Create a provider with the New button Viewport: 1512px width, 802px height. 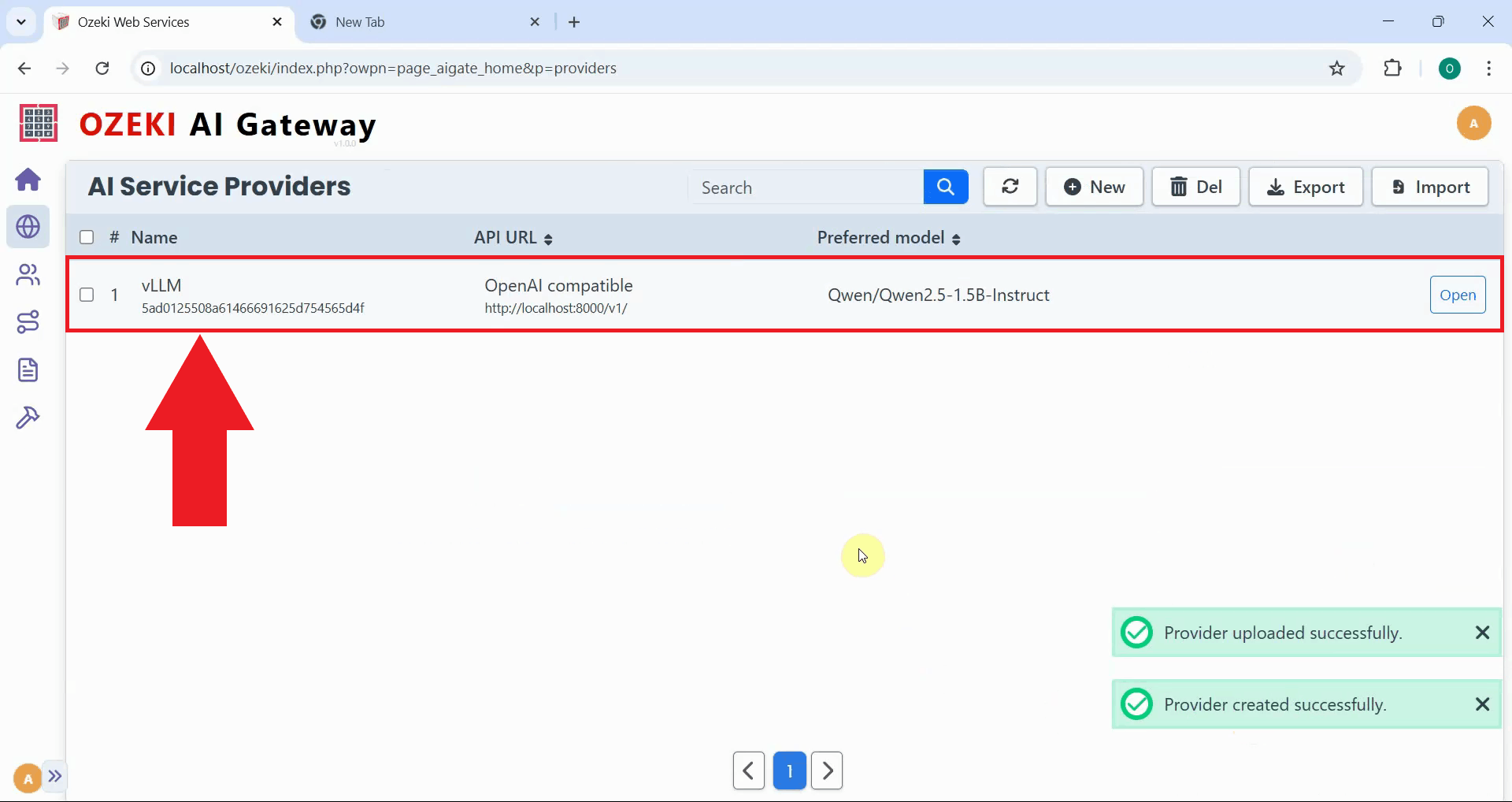1095,187
